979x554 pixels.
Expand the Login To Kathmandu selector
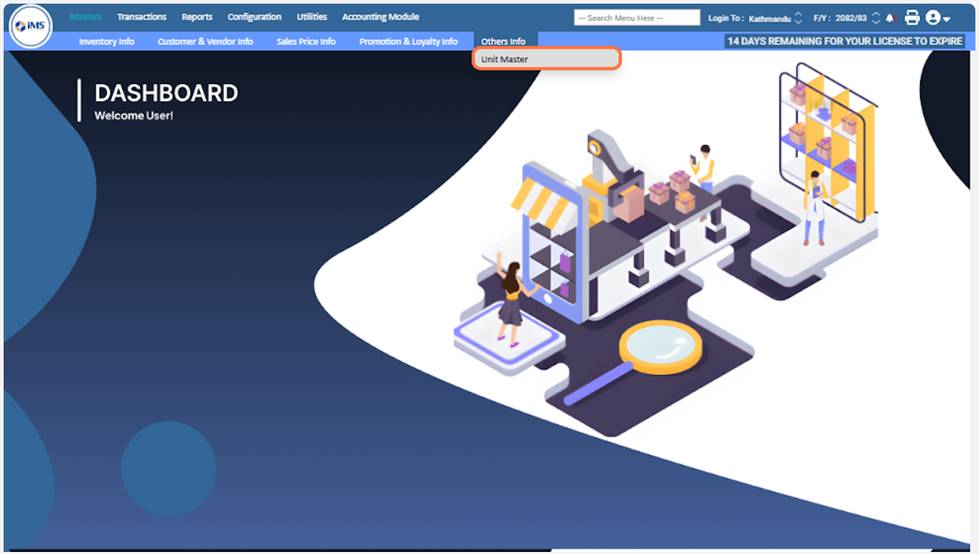797,18
